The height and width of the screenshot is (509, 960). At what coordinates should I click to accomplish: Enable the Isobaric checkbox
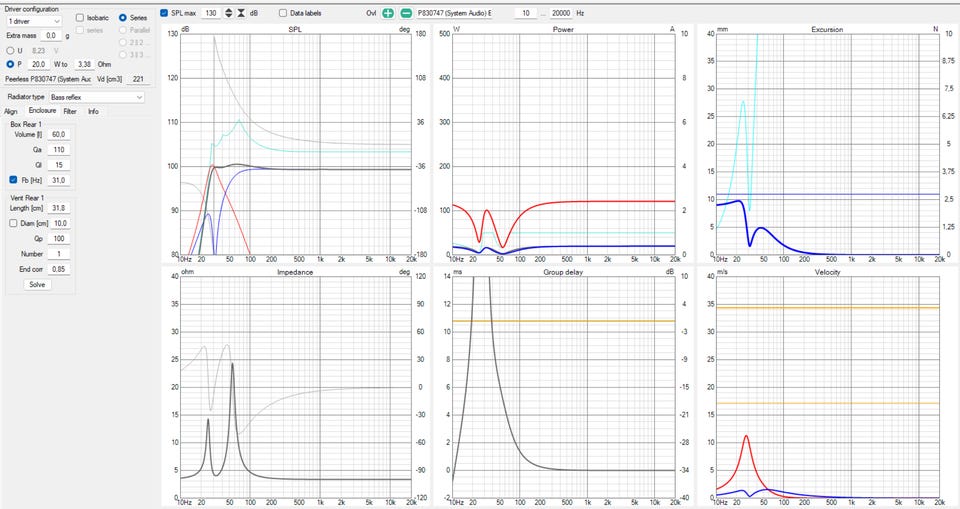[80, 18]
